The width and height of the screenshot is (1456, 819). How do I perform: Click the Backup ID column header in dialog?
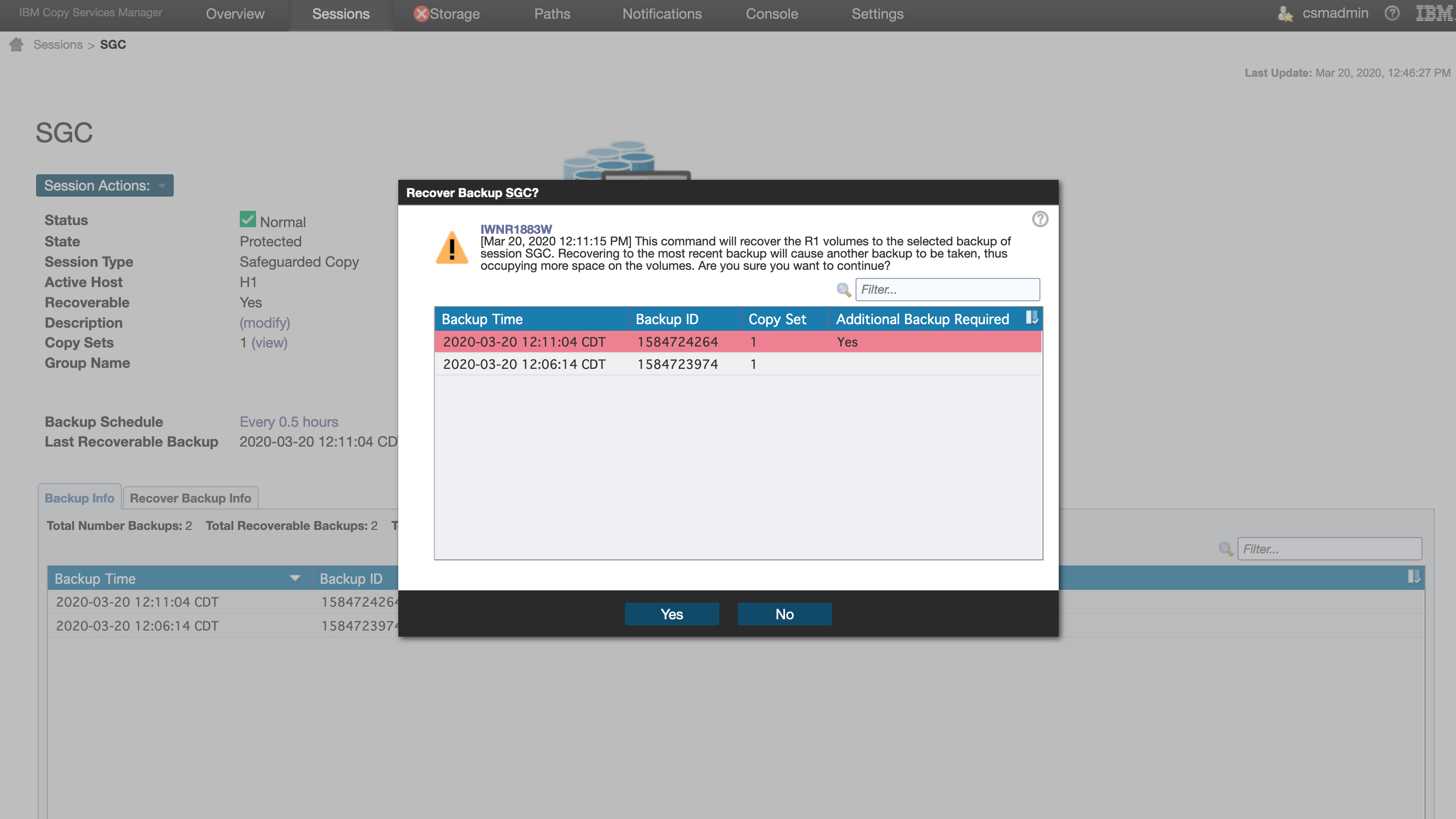click(x=685, y=319)
